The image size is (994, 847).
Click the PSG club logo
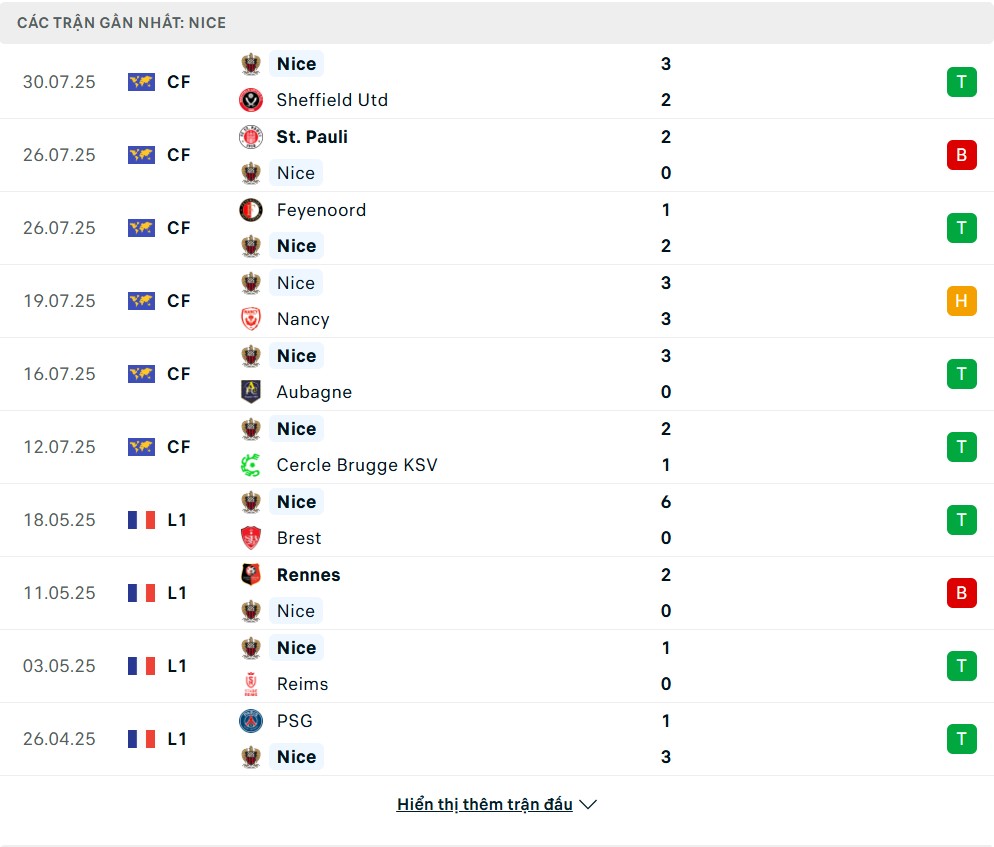click(251, 721)
